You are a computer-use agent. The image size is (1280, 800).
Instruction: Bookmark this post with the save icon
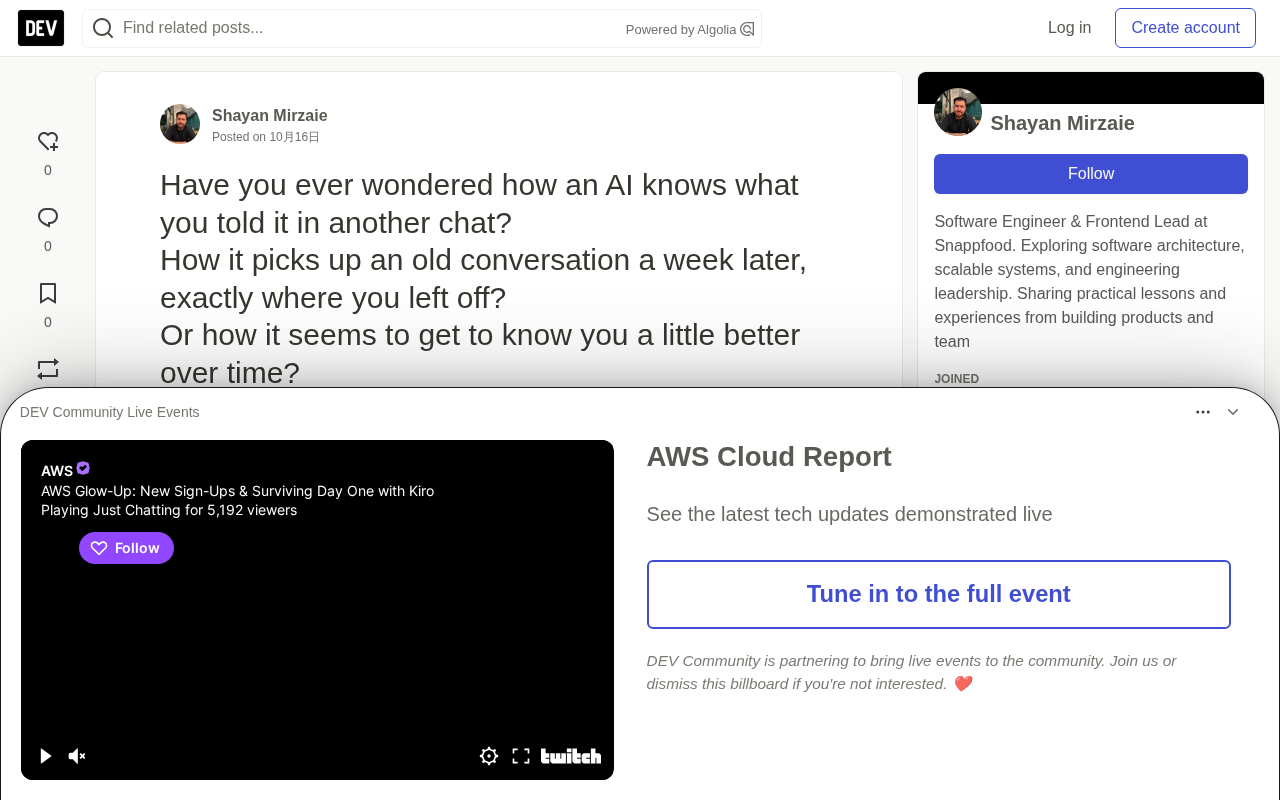coord(48,293)
